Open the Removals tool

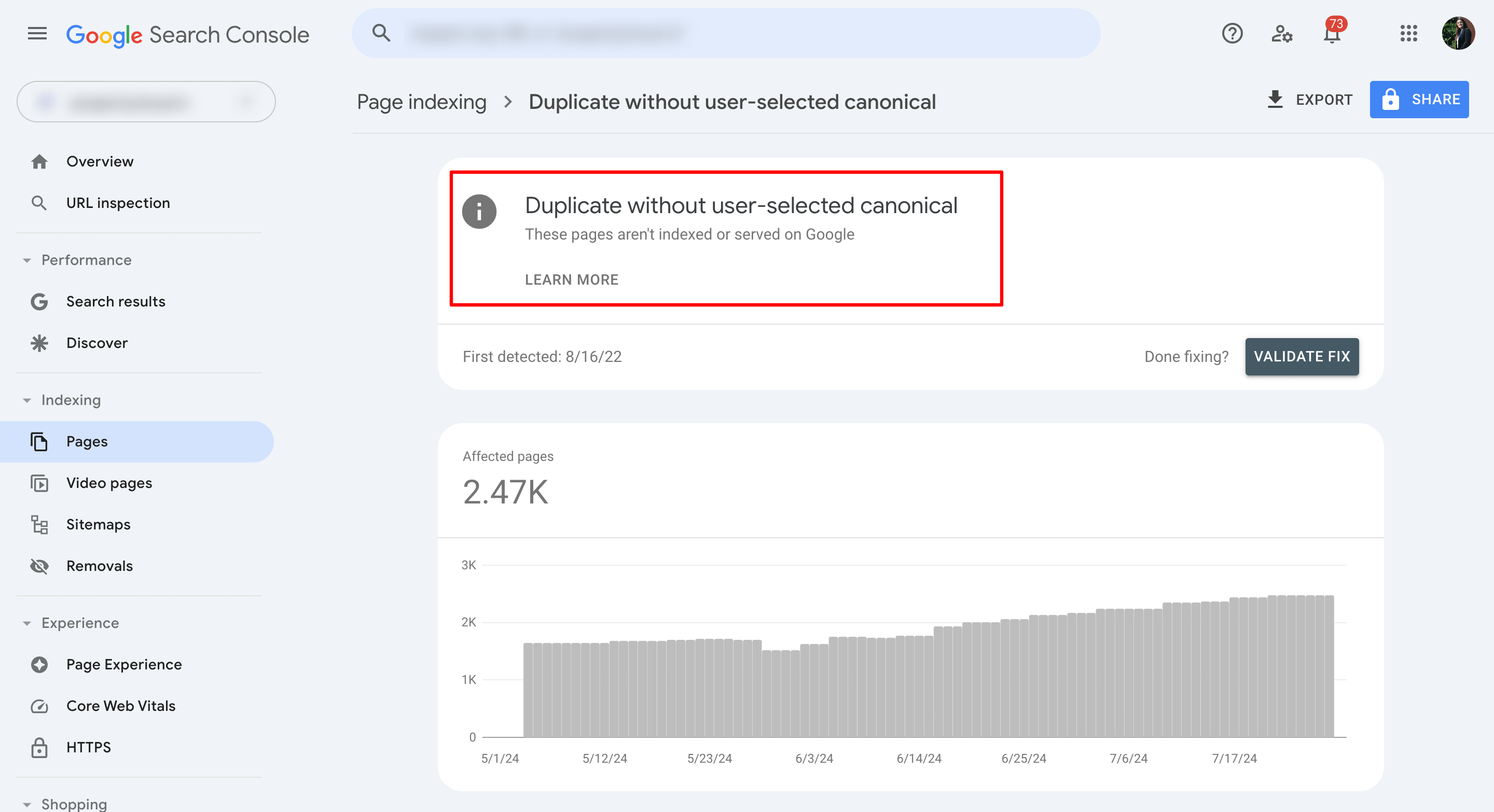pyautogui.click(x=99, y=566)
